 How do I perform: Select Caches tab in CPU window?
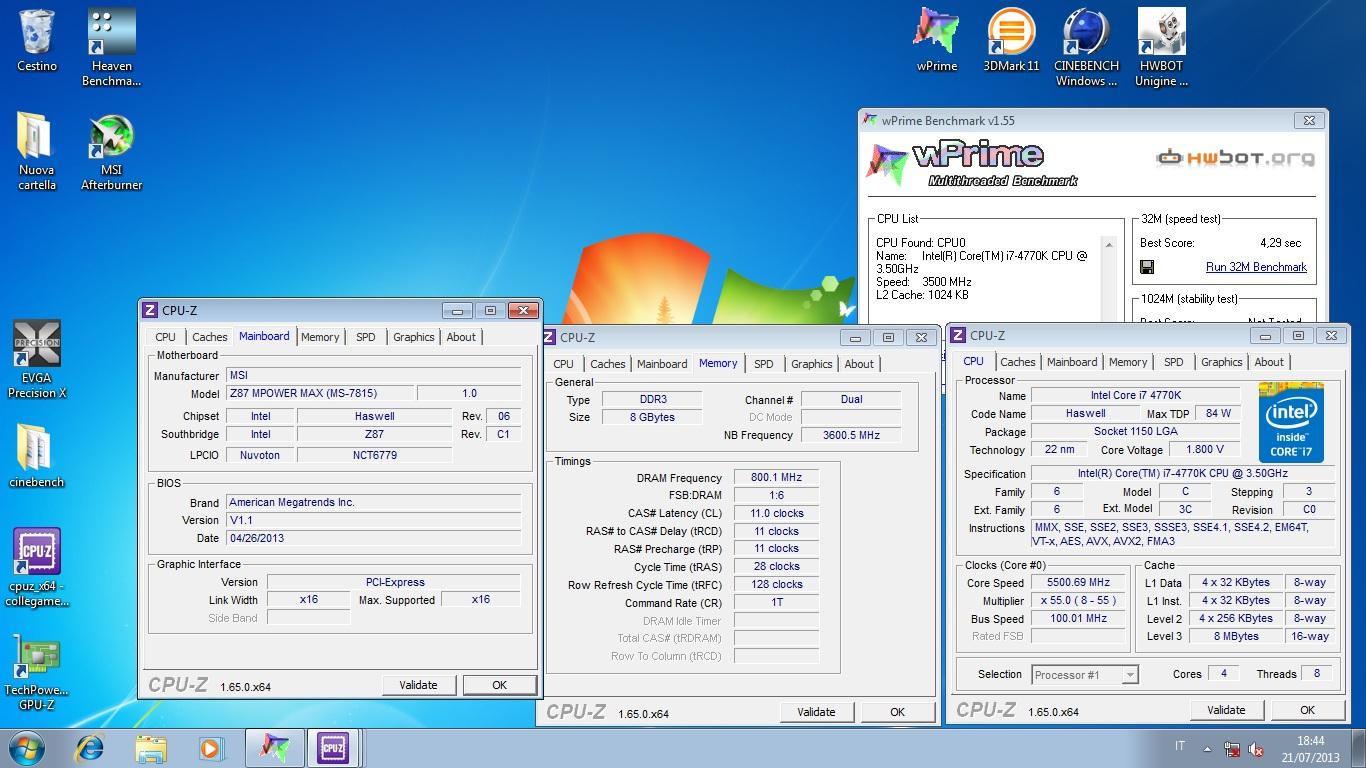1018,362
